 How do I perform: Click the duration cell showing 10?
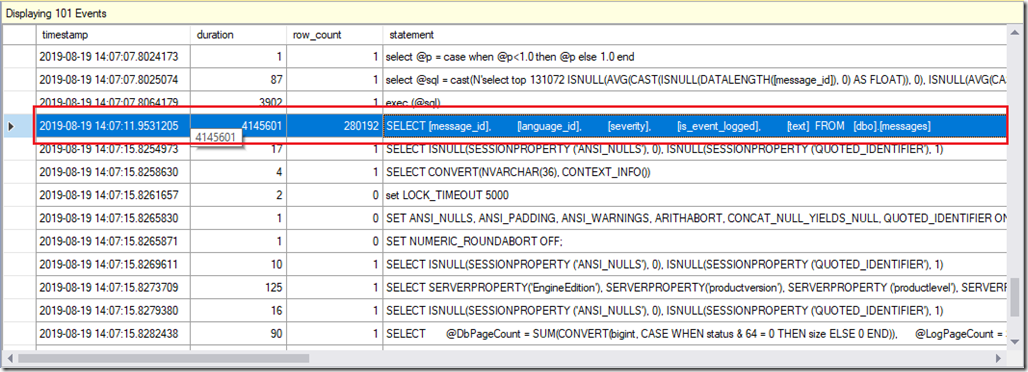239,264
